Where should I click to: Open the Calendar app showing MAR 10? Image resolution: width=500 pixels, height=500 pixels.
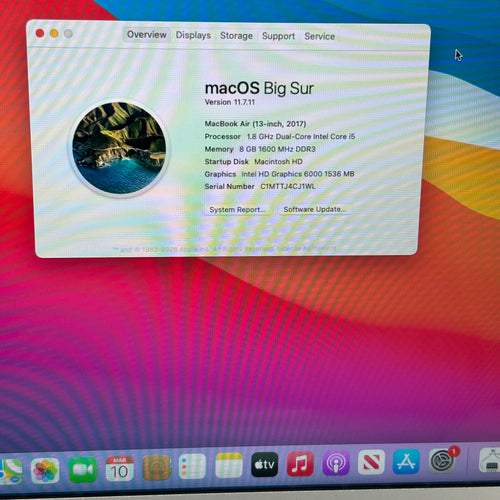click(119, 468)
